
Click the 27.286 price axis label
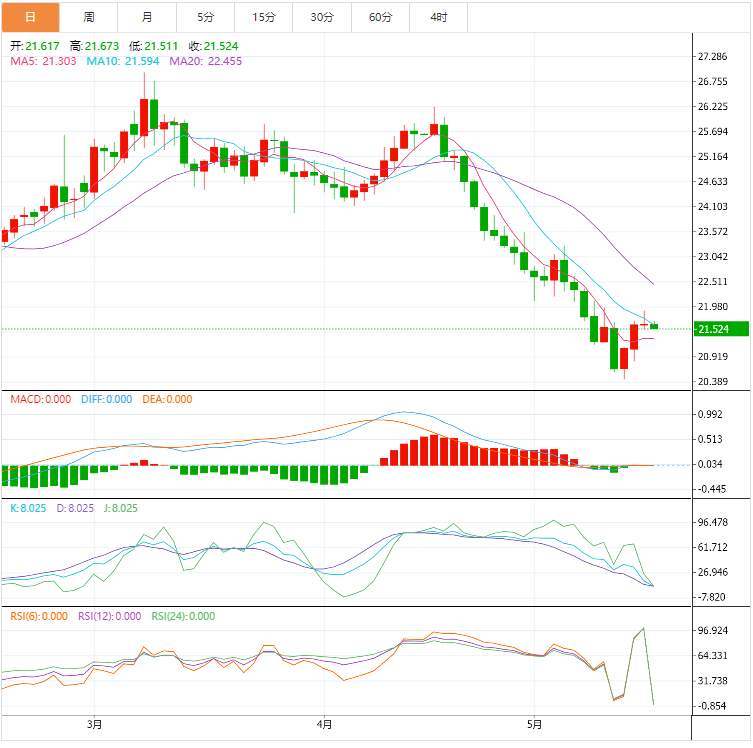713,56
